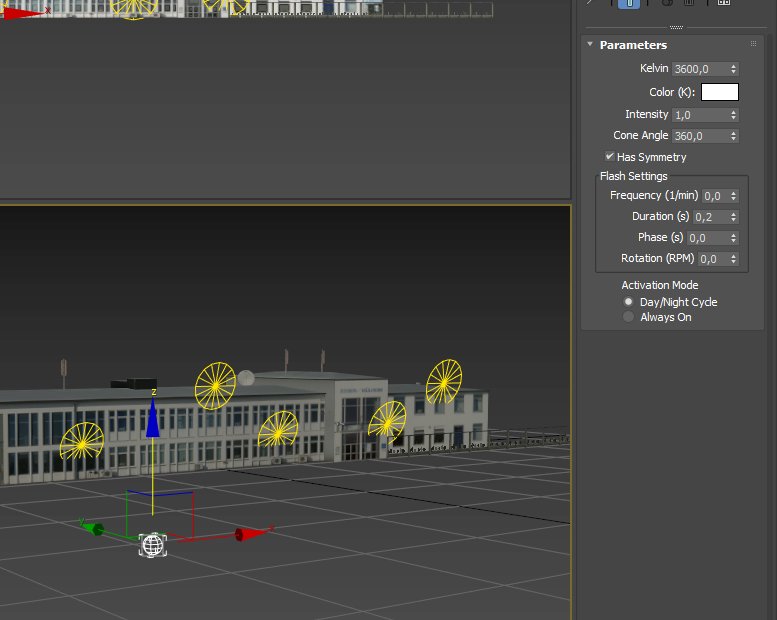Click the Kelvin spinner arrows
Image resolution: width=777 pixels, height=620 pixels.
(x=734, y=69)
